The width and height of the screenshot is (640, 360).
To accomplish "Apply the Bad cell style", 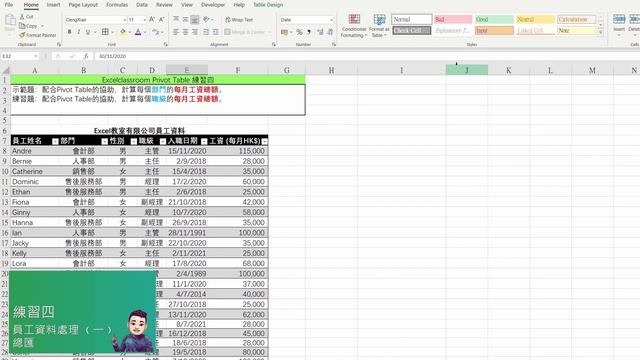I will click(453, 19).
